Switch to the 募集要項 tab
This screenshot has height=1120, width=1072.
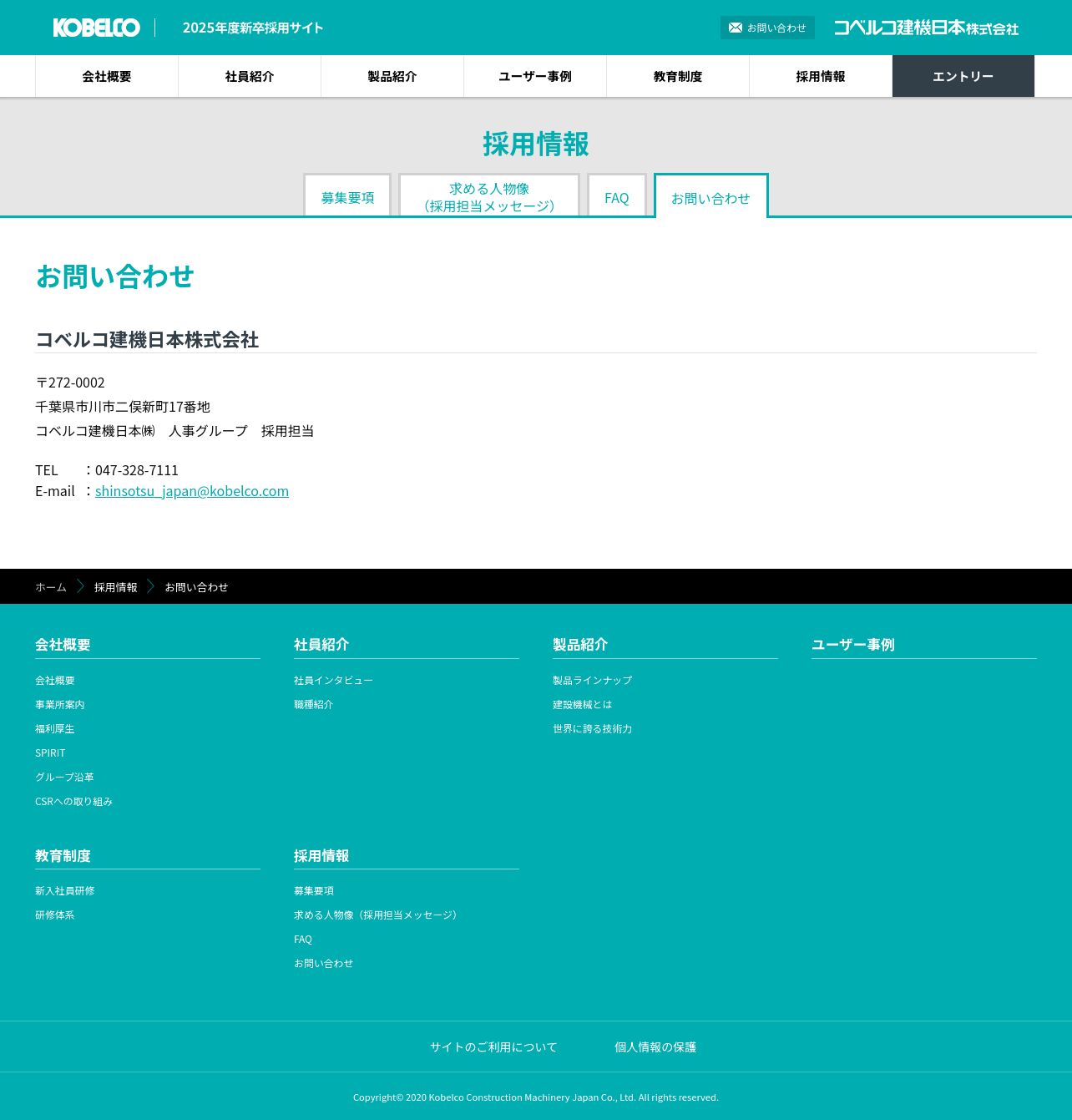[347, 195]
